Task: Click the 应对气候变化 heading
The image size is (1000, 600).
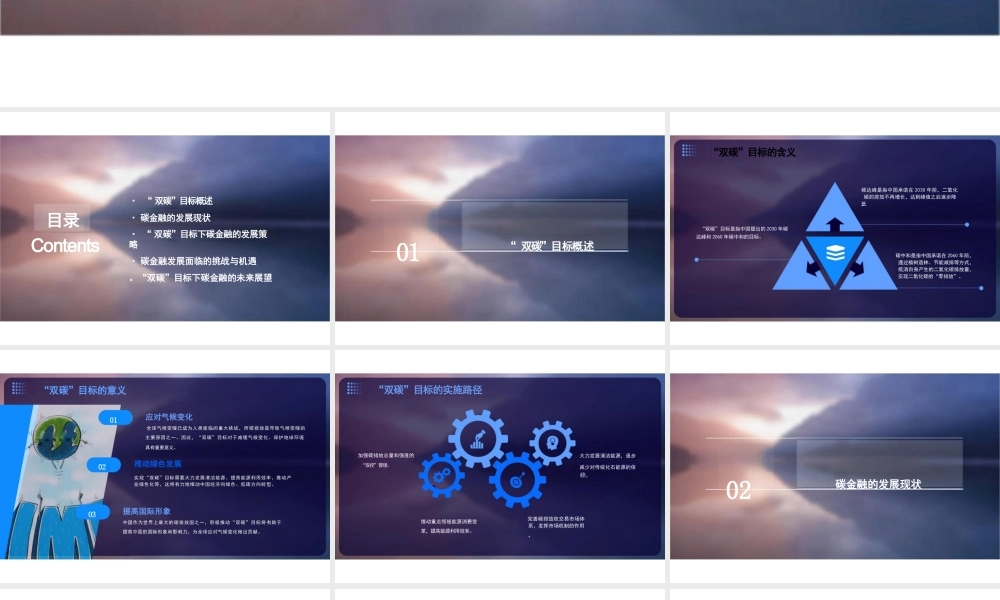Action: click(169, 417)
